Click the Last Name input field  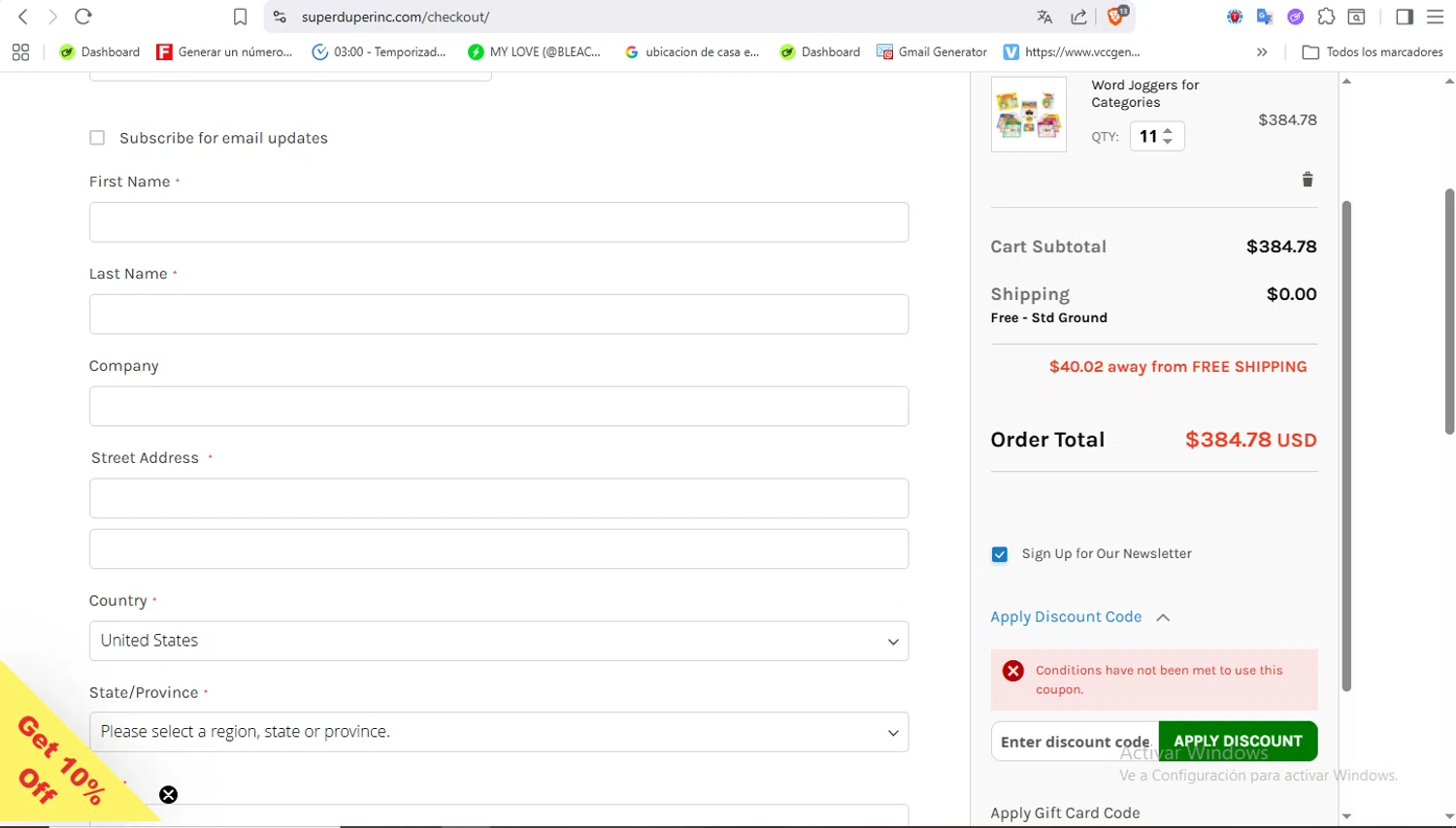coord(499,315)
